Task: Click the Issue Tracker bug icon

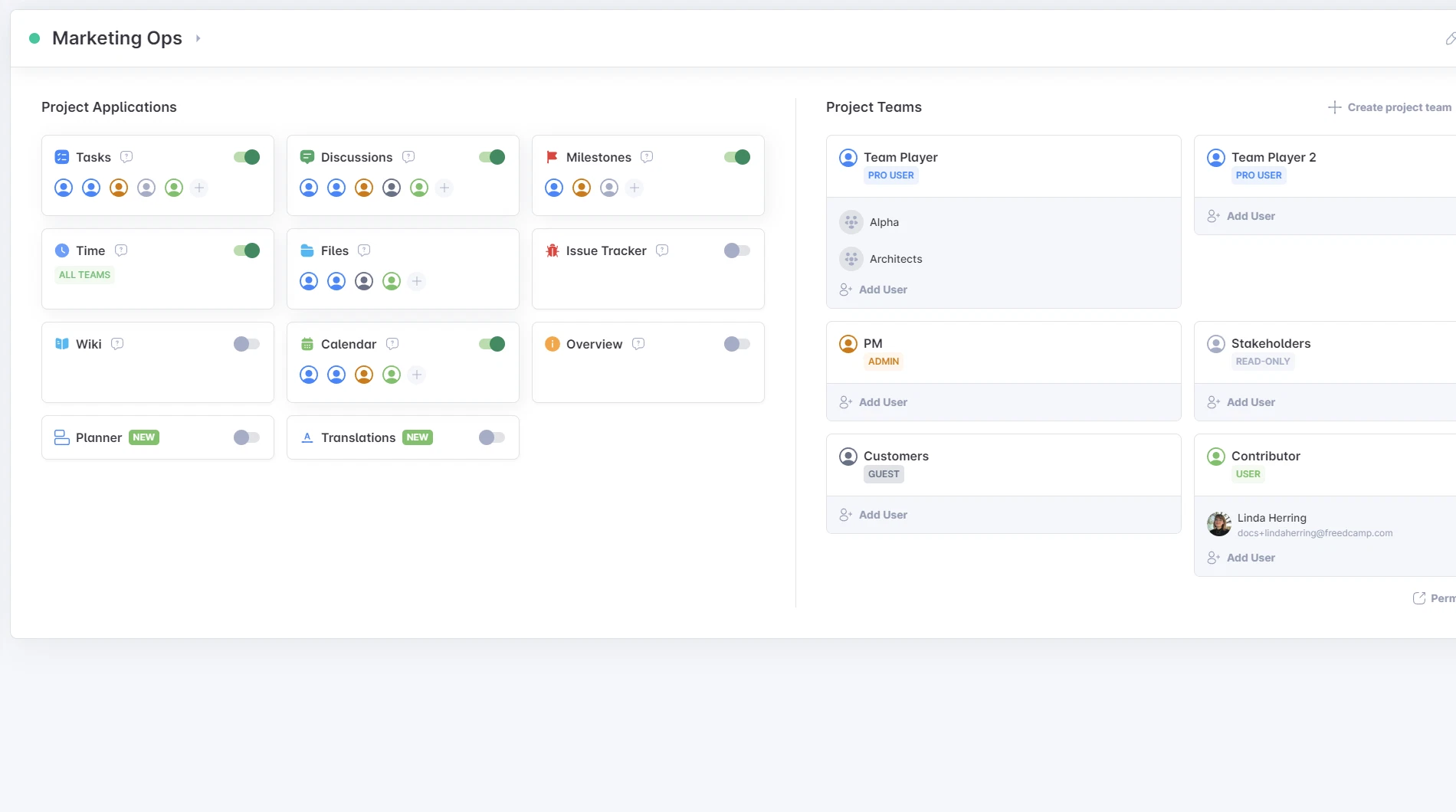Action: click(x=551, y=250)
